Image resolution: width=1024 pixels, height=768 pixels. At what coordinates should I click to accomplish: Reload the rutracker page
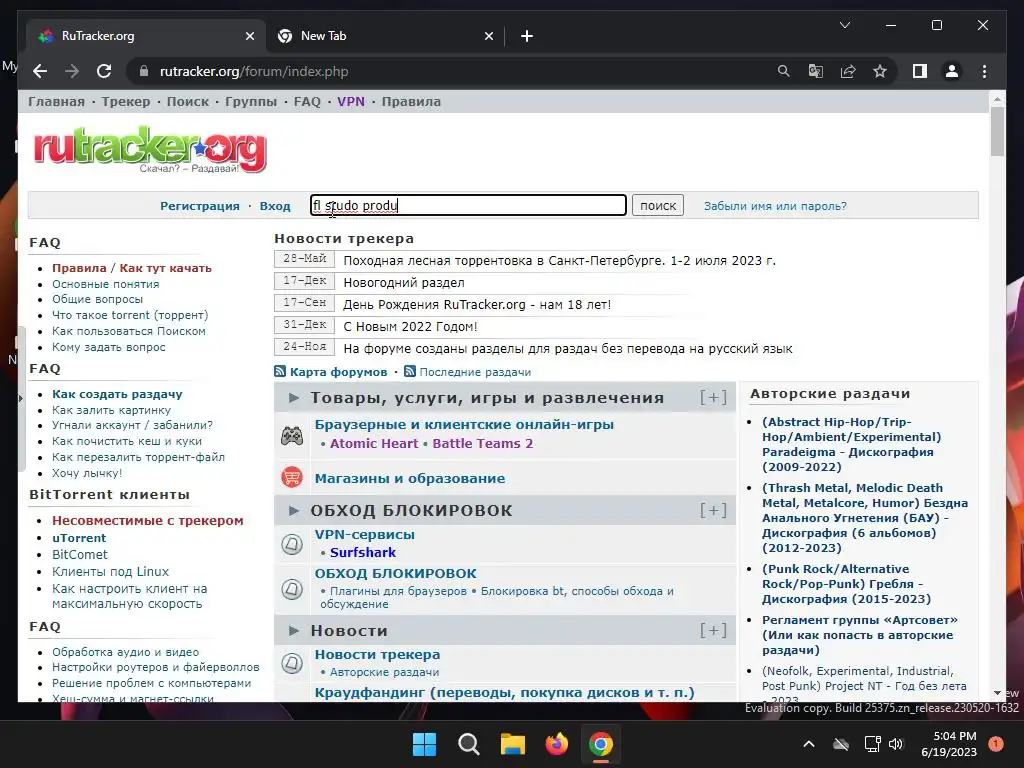click(104, 71)
